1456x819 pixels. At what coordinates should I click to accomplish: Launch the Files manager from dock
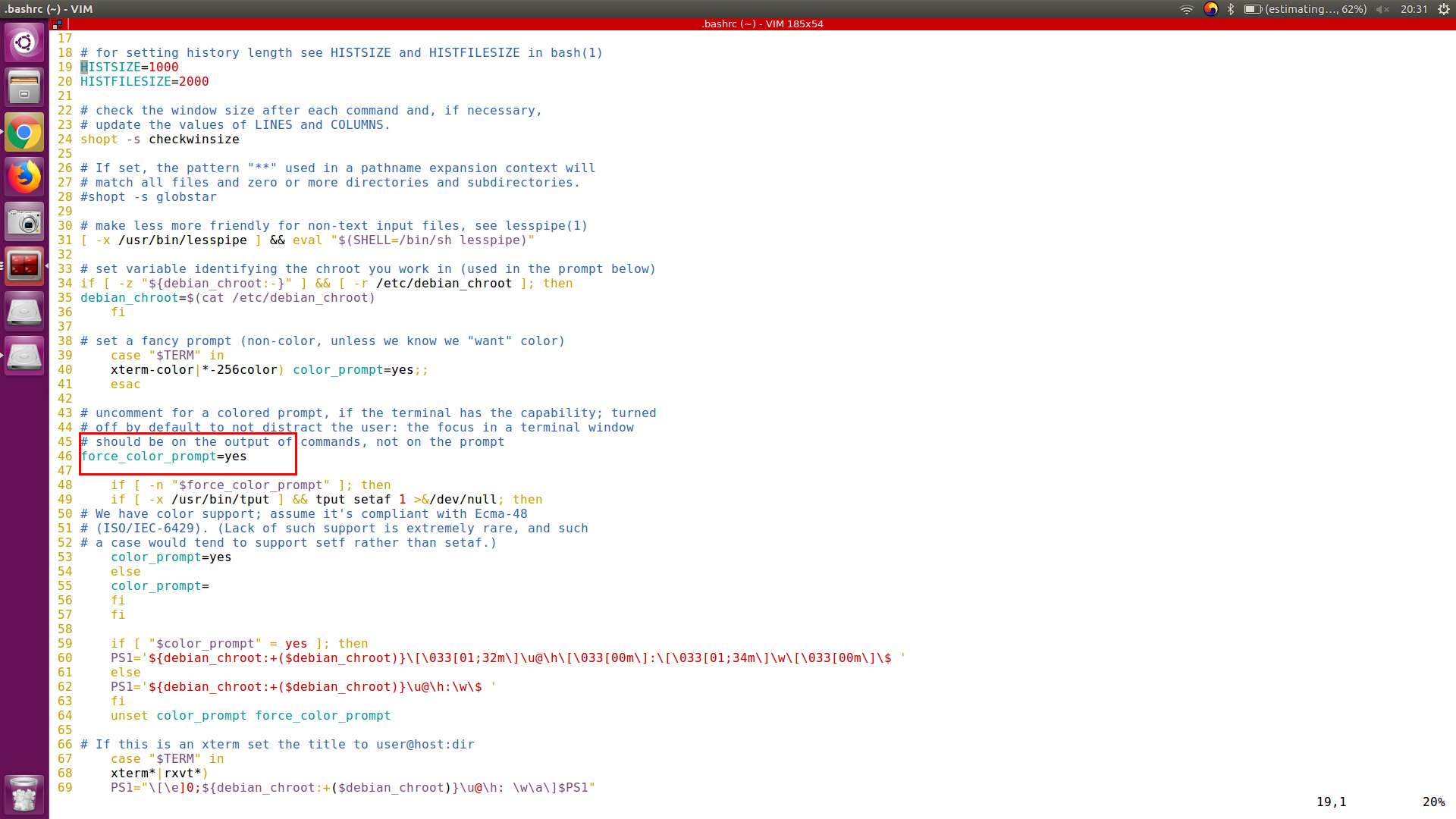pos(24,87)
